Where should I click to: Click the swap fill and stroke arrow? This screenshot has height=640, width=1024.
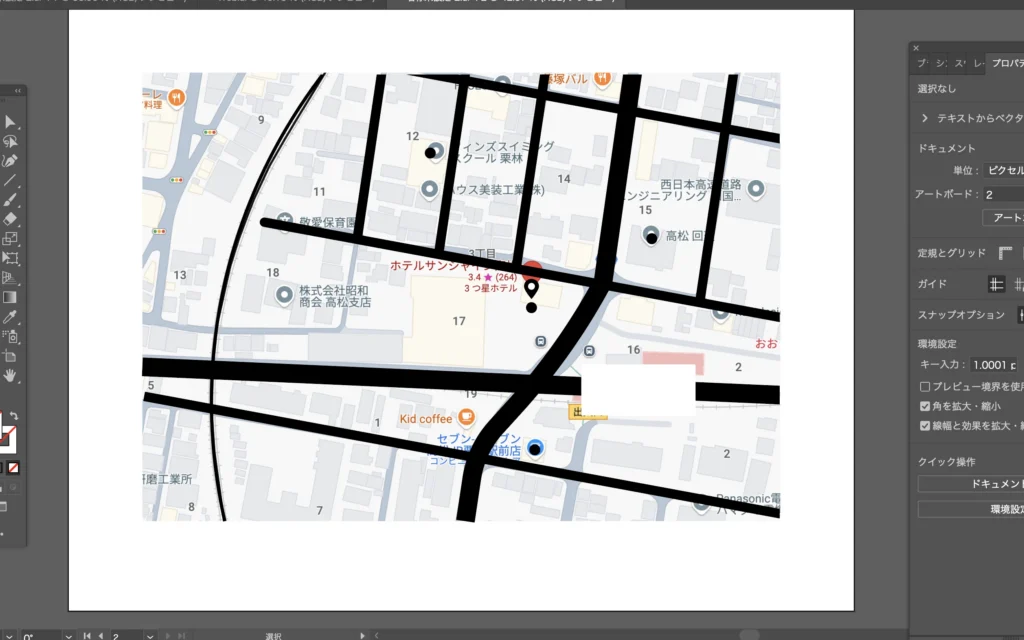14,416
